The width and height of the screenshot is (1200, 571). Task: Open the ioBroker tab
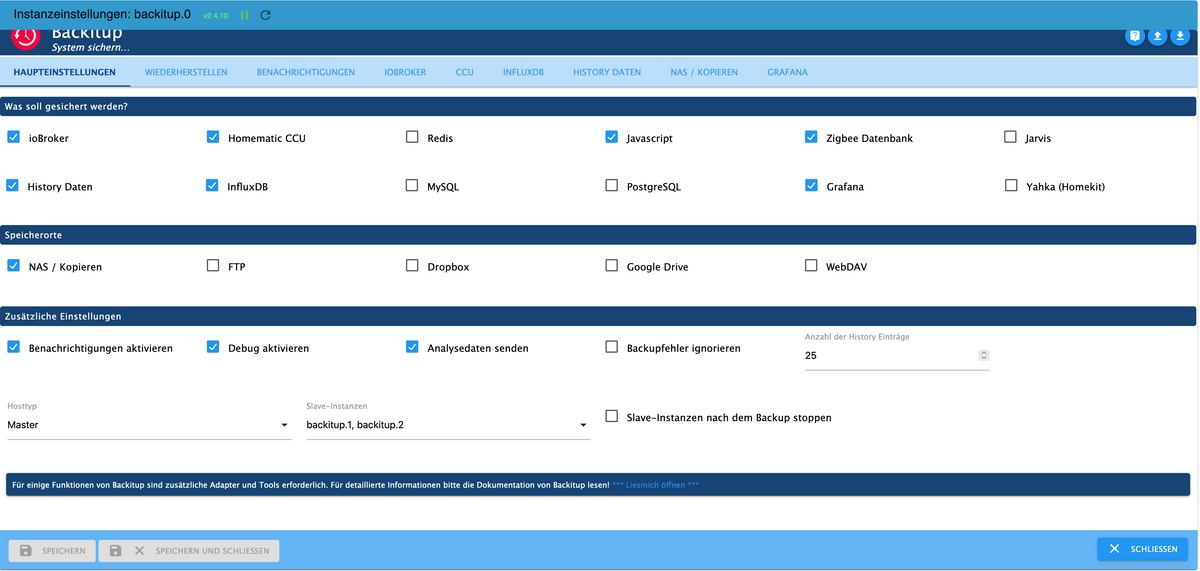(405, 72)
